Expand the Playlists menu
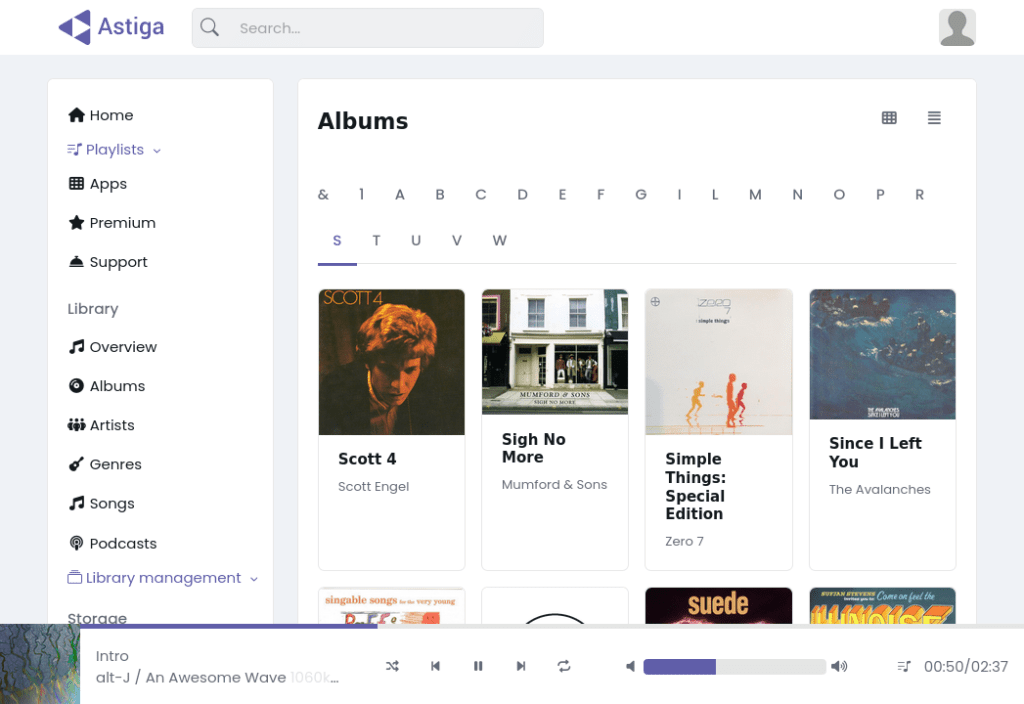Image resolution: width=1024 pixels, height=704 pixels. pos(114,150)
